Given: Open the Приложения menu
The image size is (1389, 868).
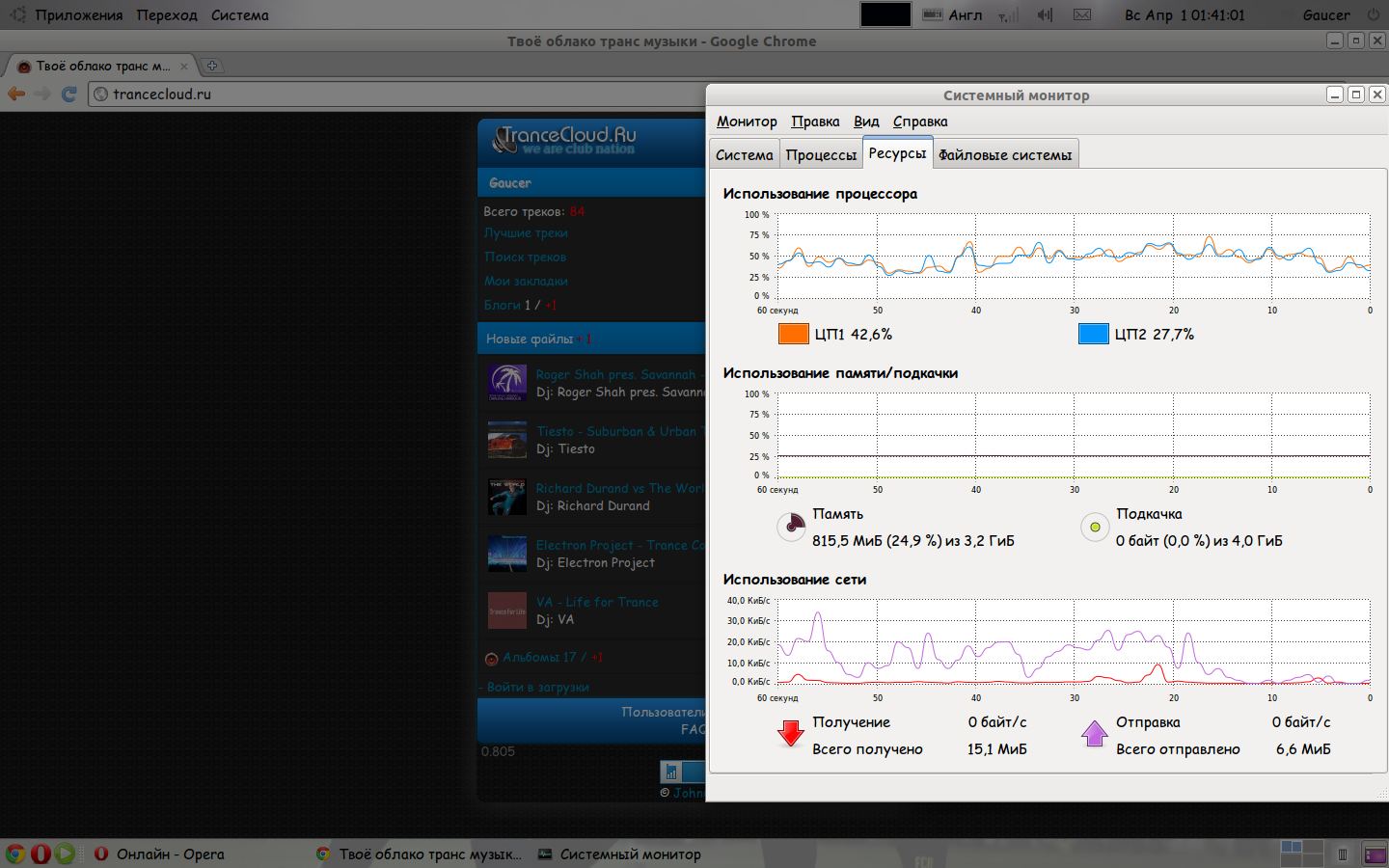Looking at the screenshot, I should coord(78,14).
